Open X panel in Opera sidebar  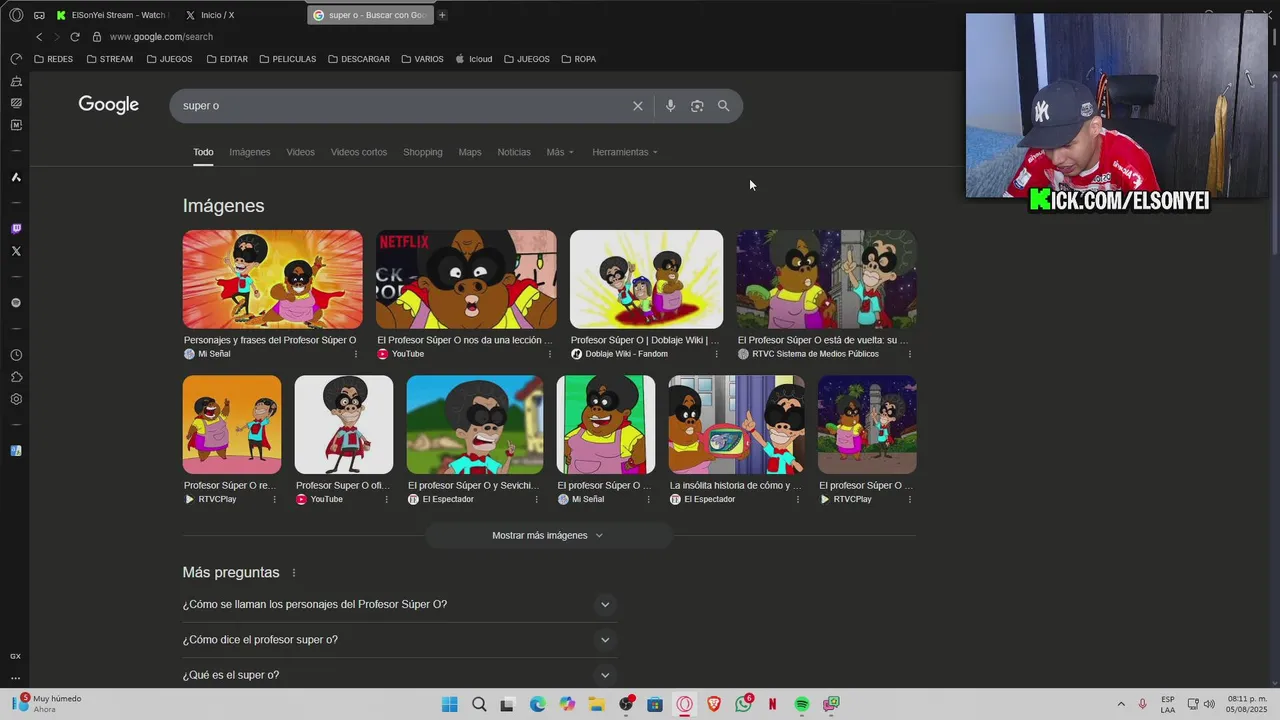(x=16, y=251)
